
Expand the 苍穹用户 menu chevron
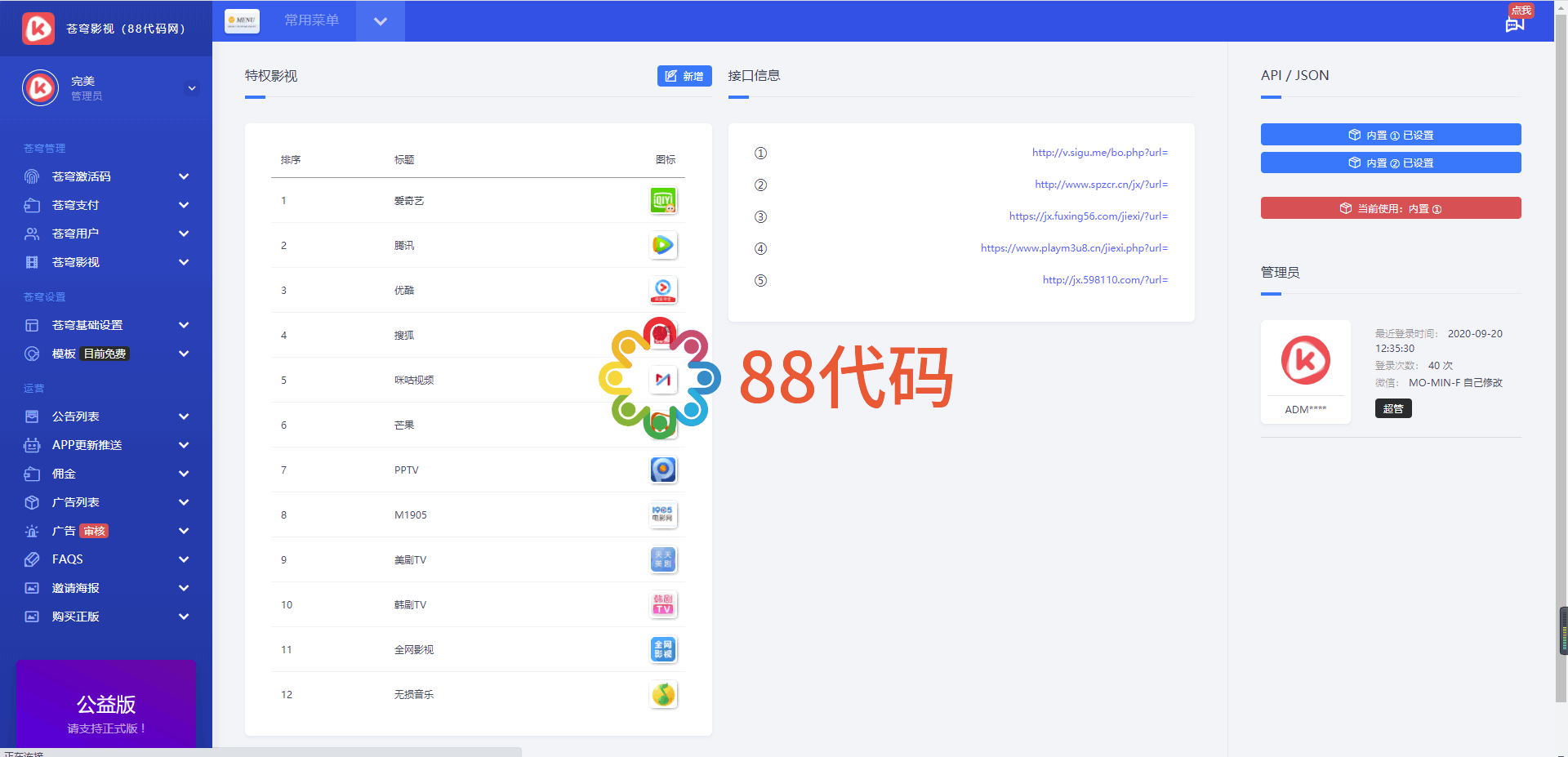pos(184,234)
